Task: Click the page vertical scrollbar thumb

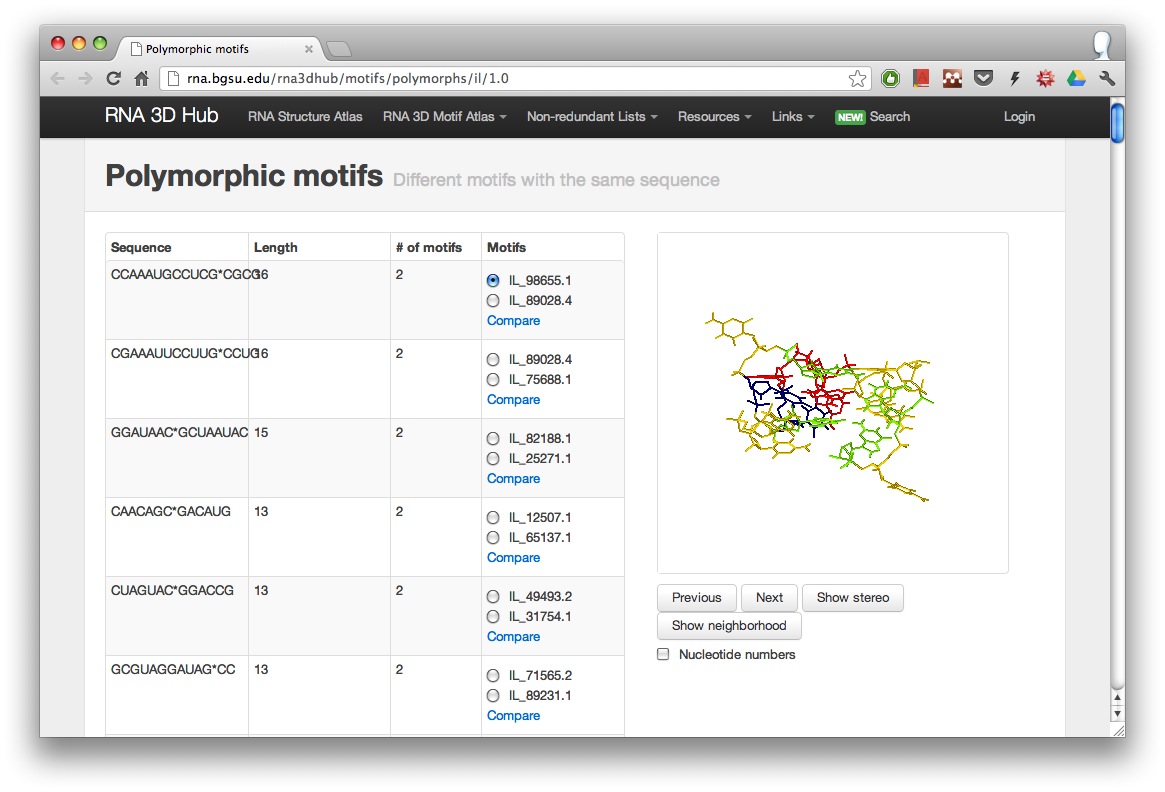Action: click(x=1117, y=123)
